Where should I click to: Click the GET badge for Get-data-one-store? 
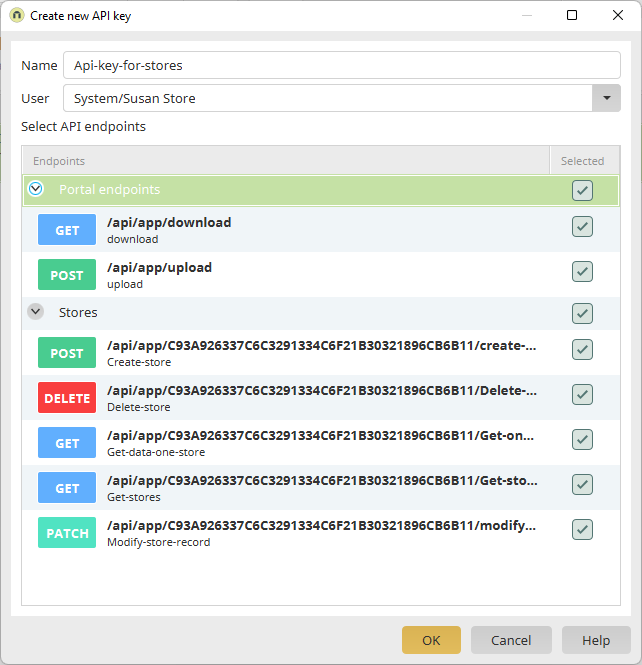67,443
